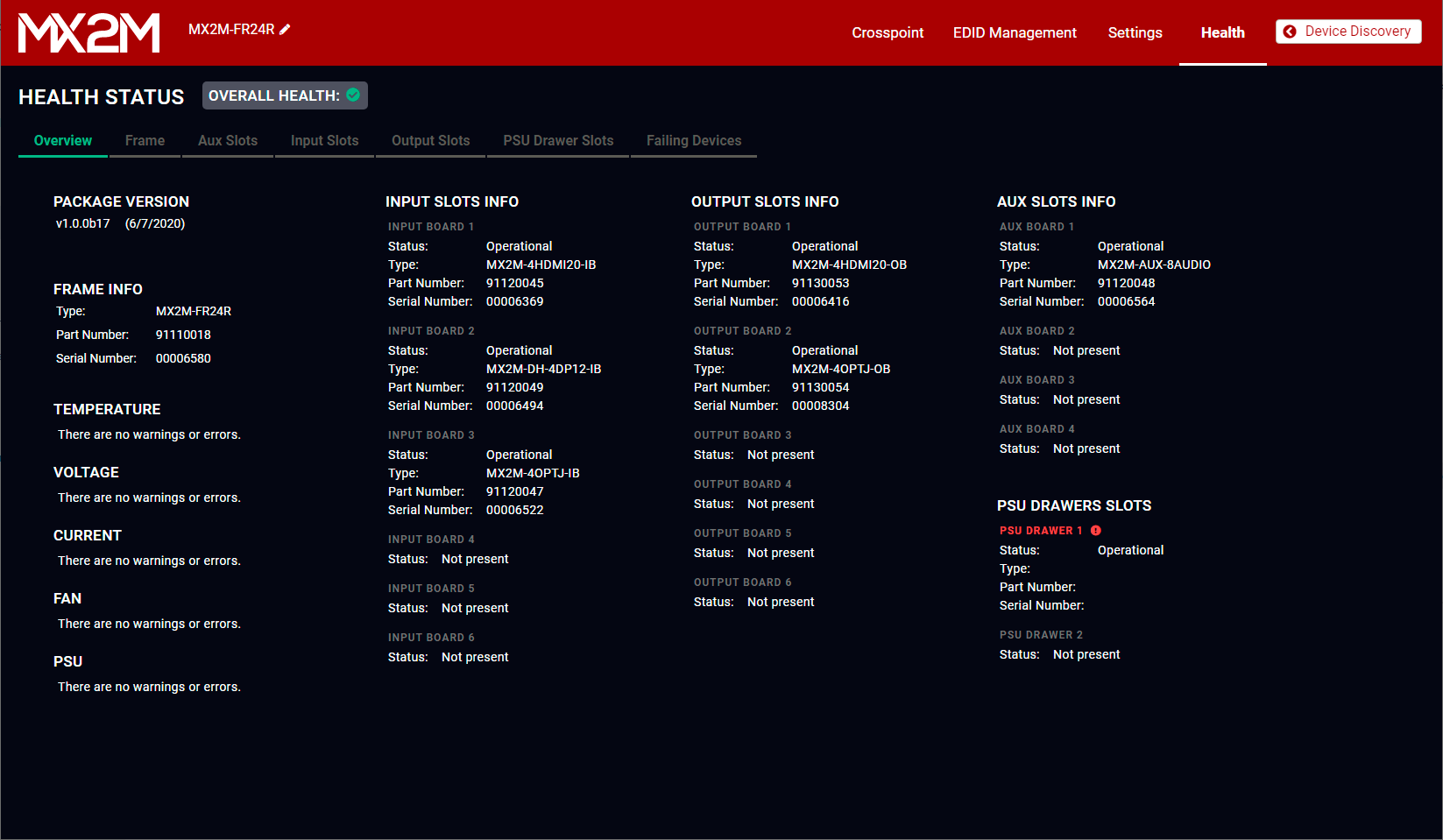Click the AUX BOARD 1 label
1443x840 pixels.
click(x=1036, y=227)
